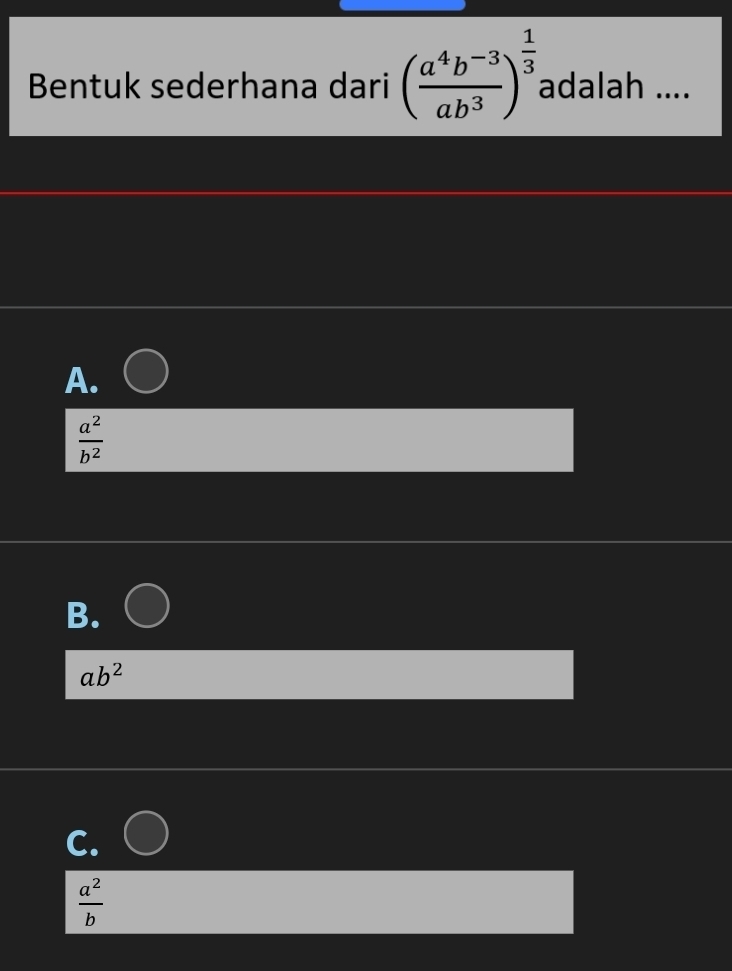Screen dimensions: 732x971
Task: Click the word 'adalah' in question
Action: pyautogui.click(x=591, y=85)
